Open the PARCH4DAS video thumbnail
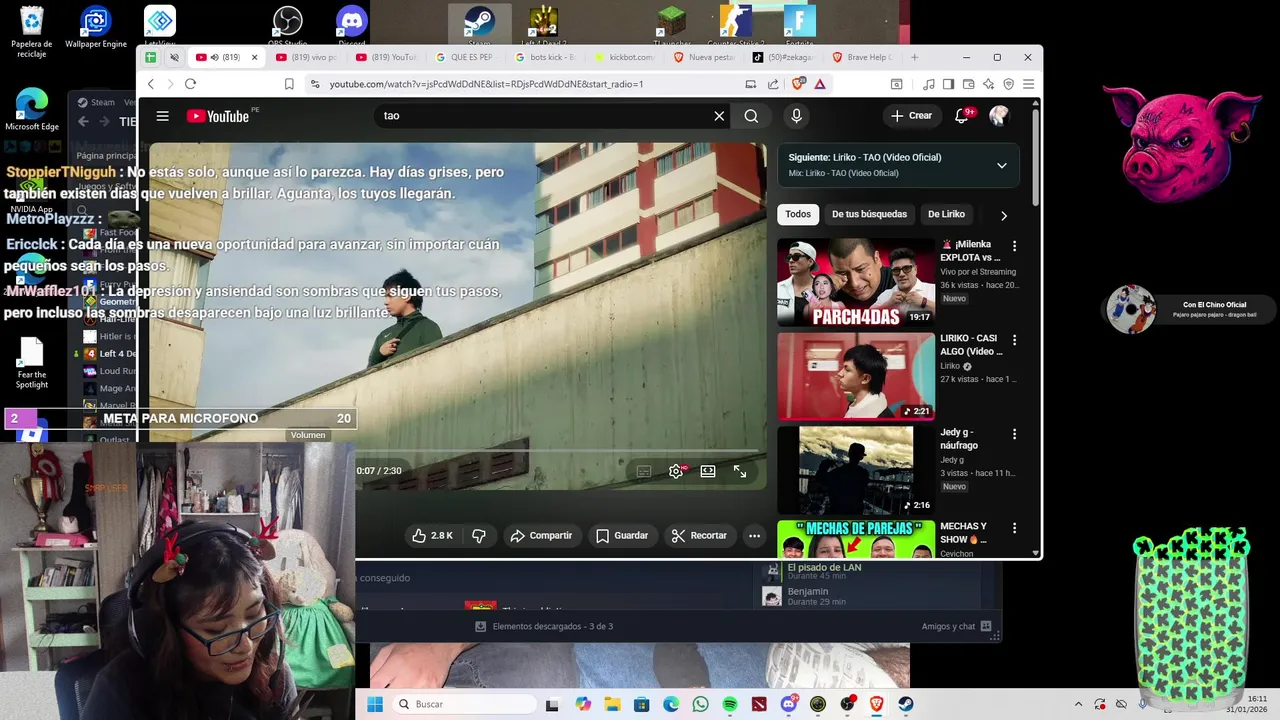This screenshot has width=1280, height=720. (856, 282)
